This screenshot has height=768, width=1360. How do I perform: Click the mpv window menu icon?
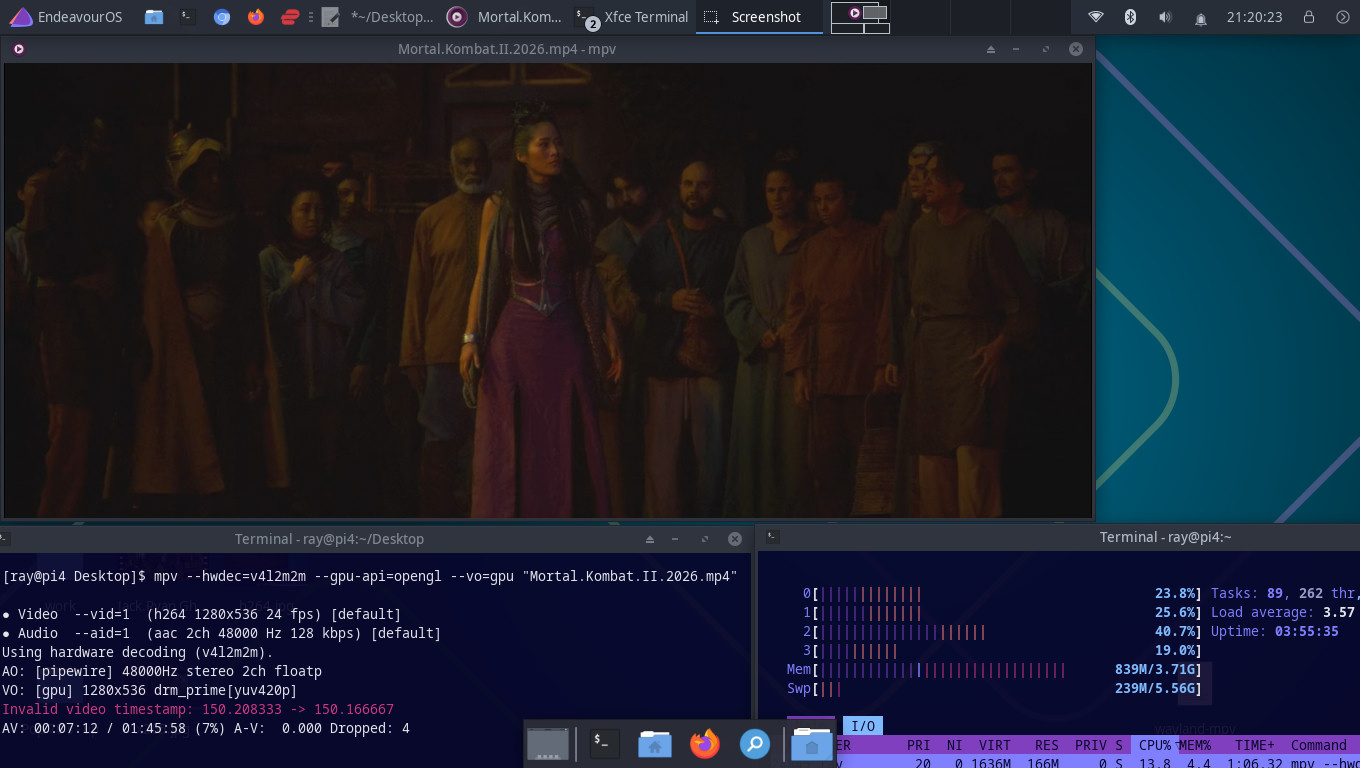tap(18, 49)
